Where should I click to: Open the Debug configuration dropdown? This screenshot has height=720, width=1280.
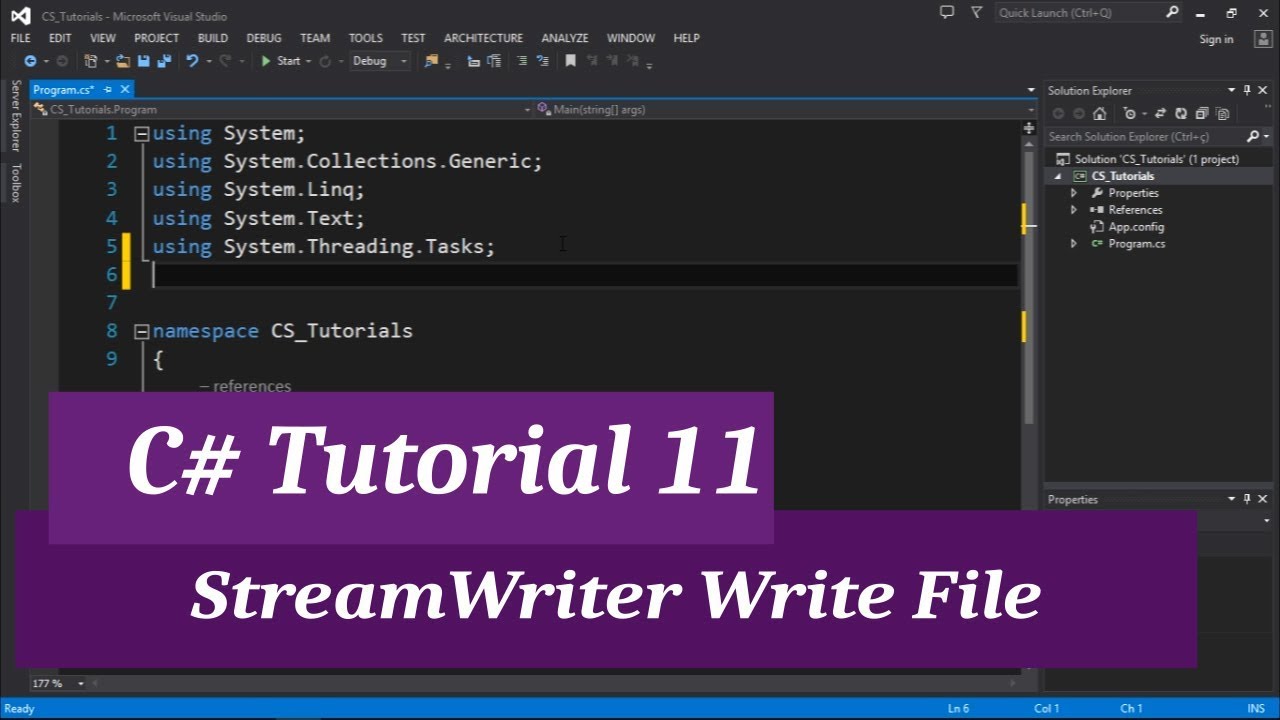(x=380, y=61)
